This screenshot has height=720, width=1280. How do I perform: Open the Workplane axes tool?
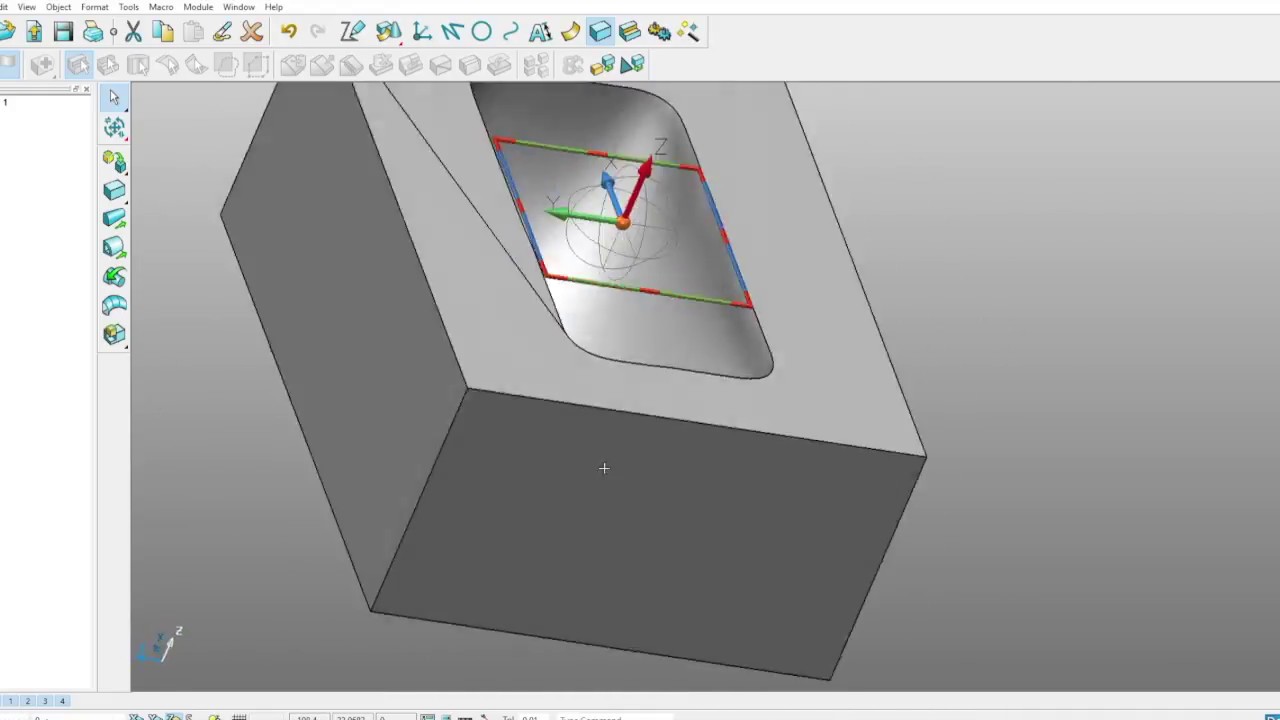click(x=421, y=32)
